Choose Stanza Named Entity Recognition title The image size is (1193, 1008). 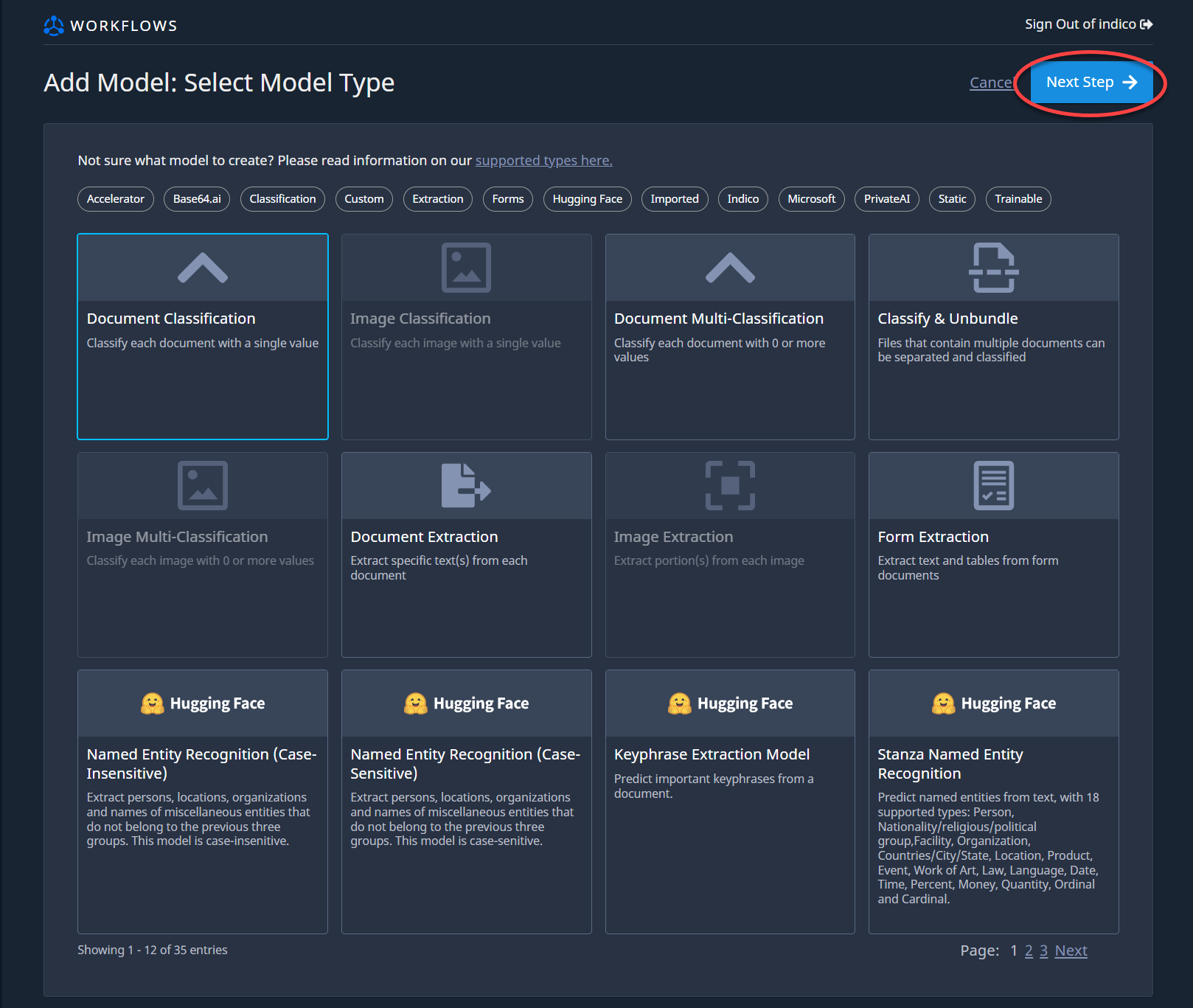950,764
